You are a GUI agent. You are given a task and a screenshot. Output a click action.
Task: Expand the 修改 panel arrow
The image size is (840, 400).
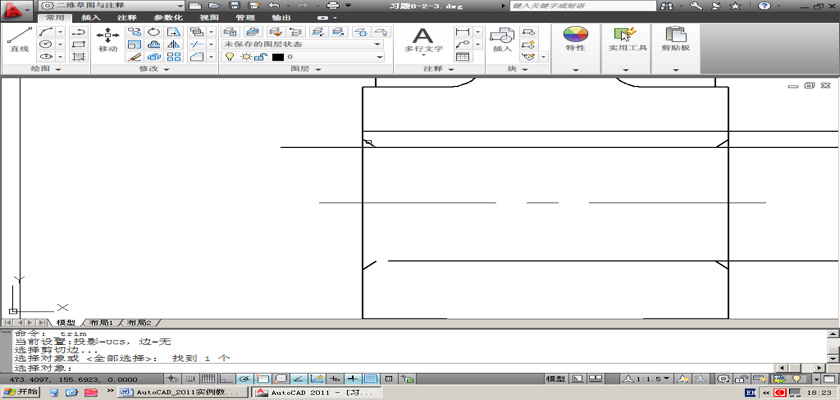coord(168,70)
